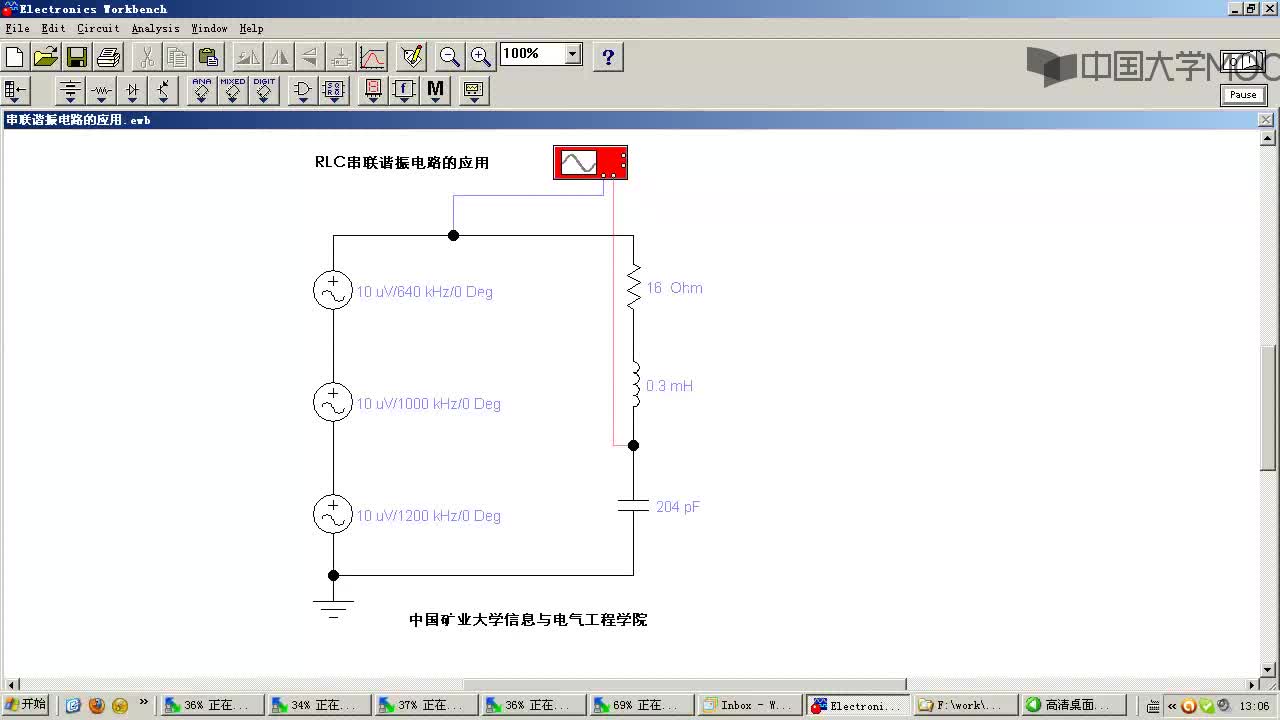Click the horizontal scrollbar right arrow
This screenshot has height=720, width=1280.
[1251, 685]
